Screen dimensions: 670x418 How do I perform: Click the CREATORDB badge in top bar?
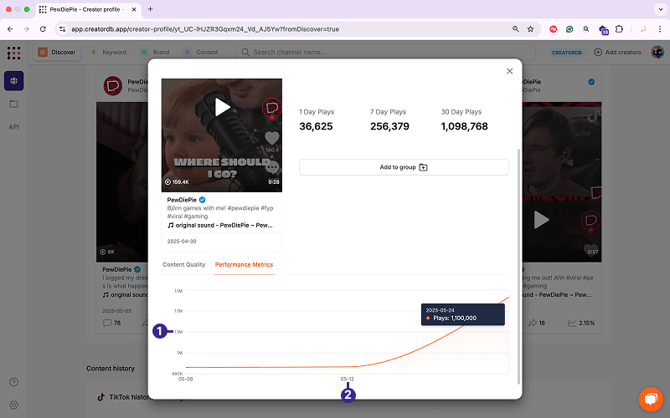[567, 53]
